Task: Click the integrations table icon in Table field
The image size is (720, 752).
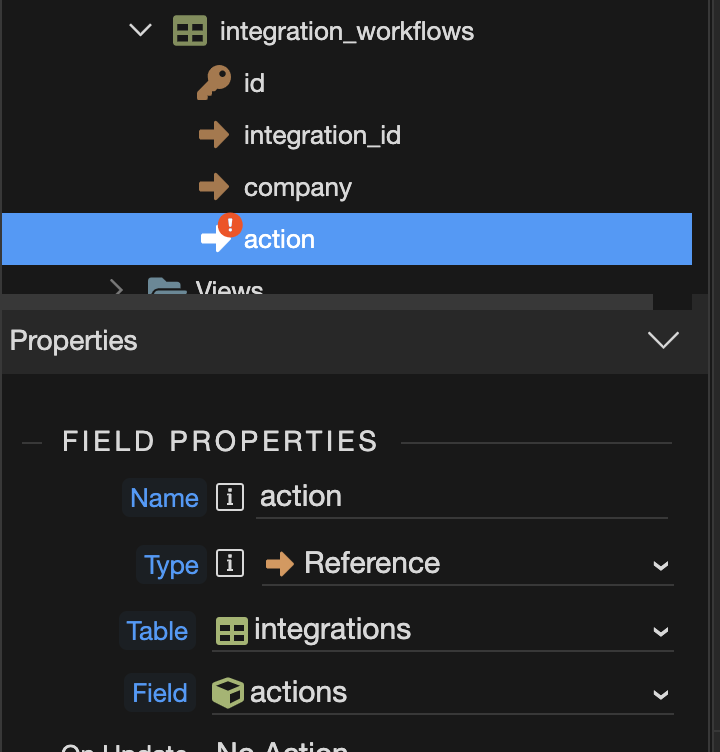Action: tap(232, 630)
